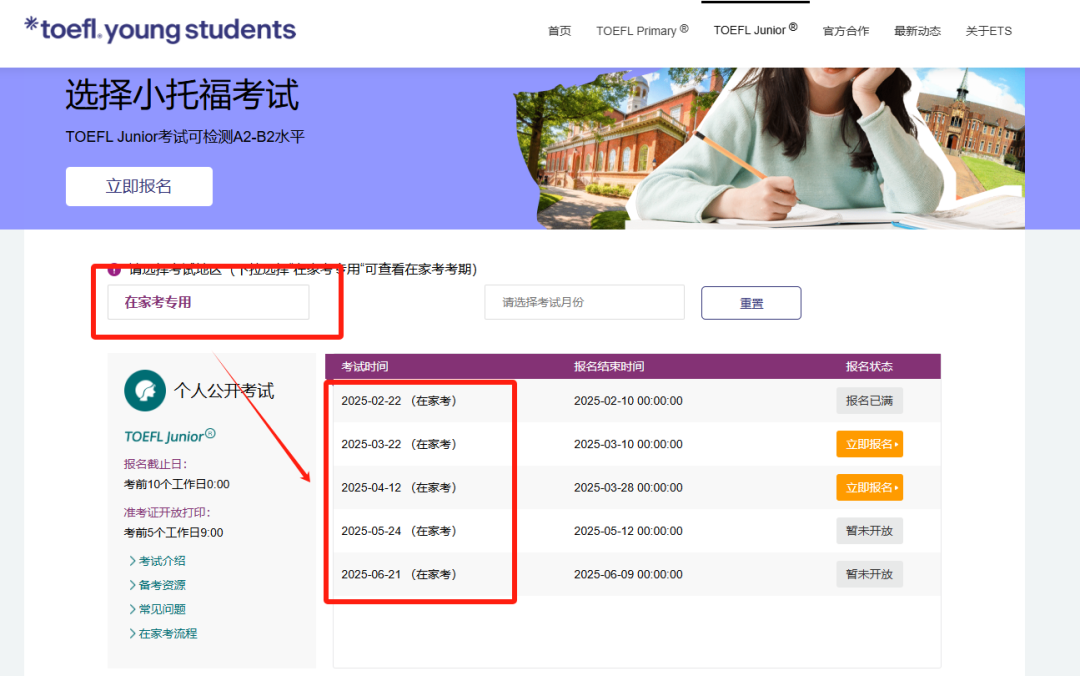
Task: Open the TOEFL Primary nav item
Action: (642, 31)
